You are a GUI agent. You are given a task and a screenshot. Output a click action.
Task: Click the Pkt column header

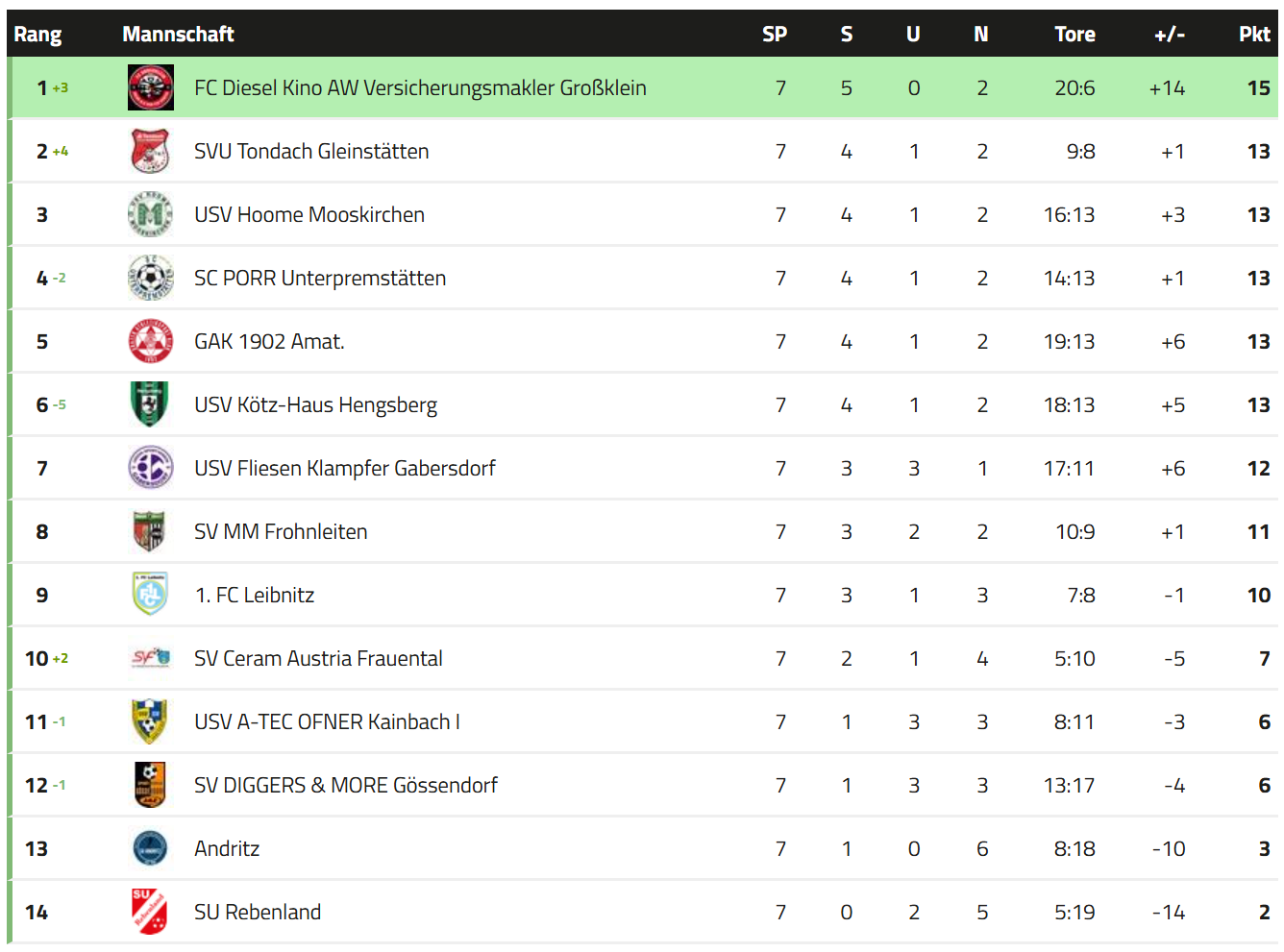[1254, 35]
